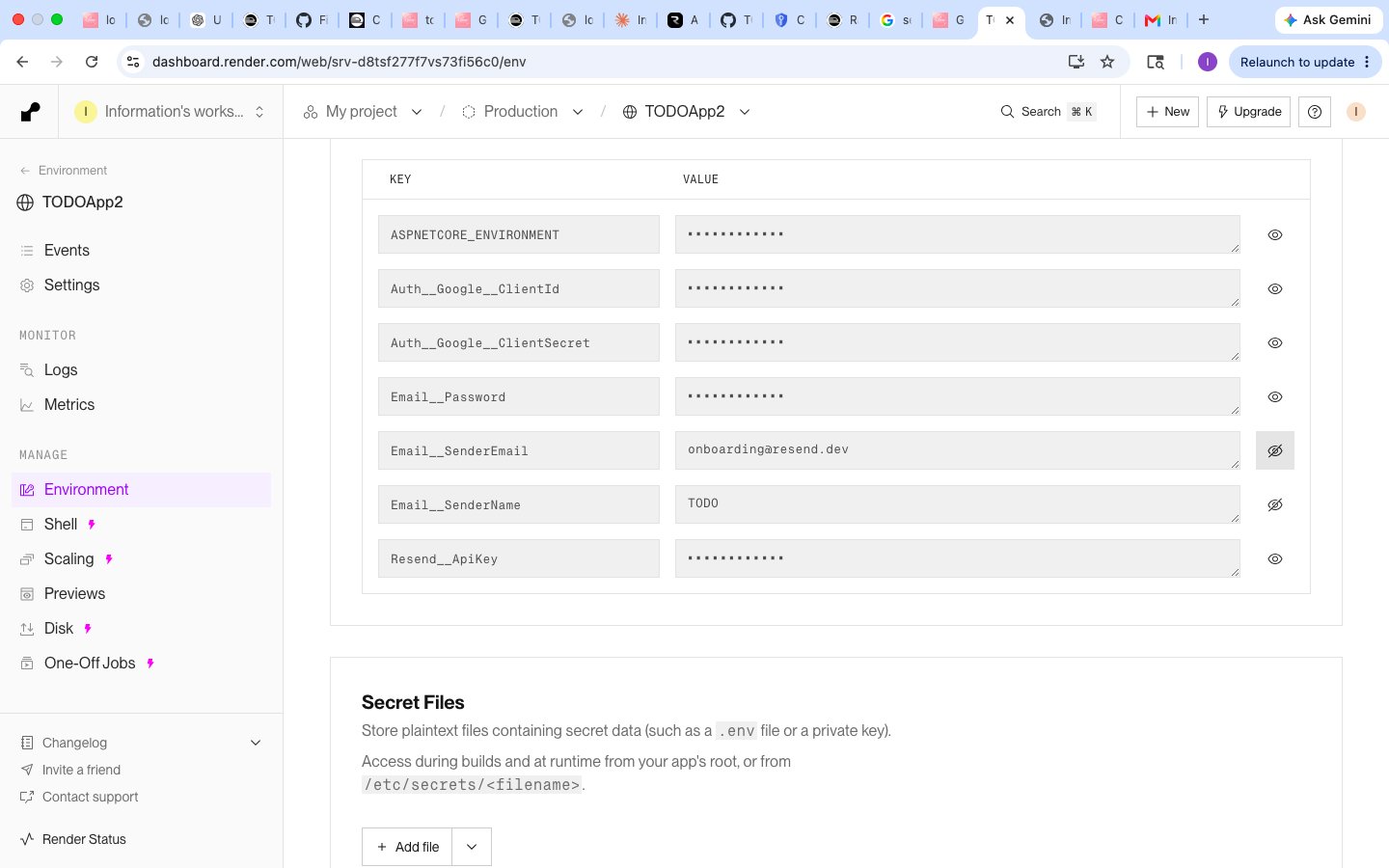Bookmark this page with the star icon
The image size is (1389, 868).
click(x=1107, y=62)
